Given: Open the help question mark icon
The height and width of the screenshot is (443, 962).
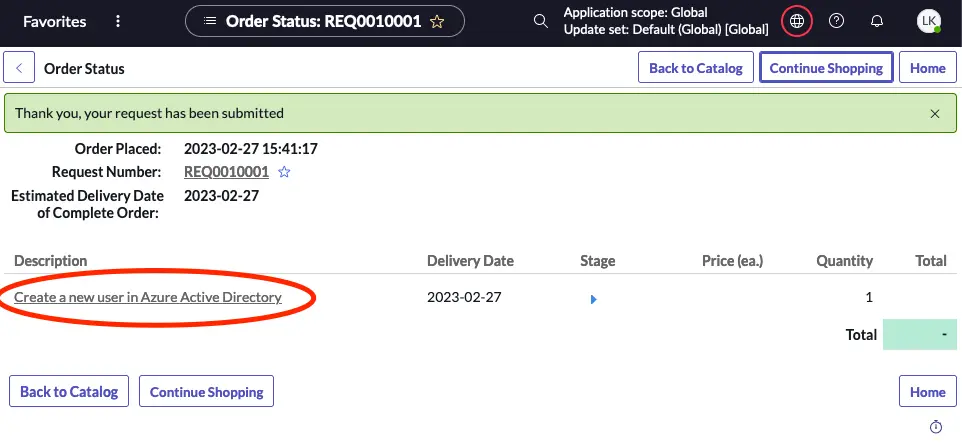Looking at the screenshot, I should 836,21.
